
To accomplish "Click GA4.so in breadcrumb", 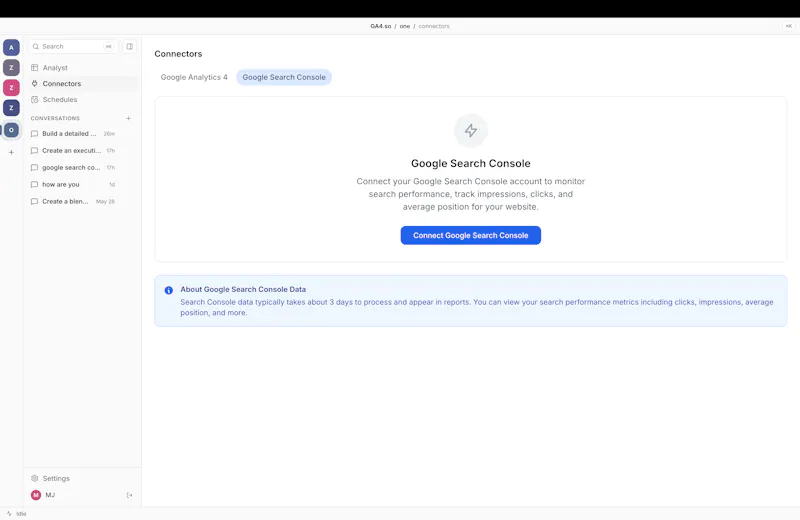I will pyautogui.click(x=381, y=26).
